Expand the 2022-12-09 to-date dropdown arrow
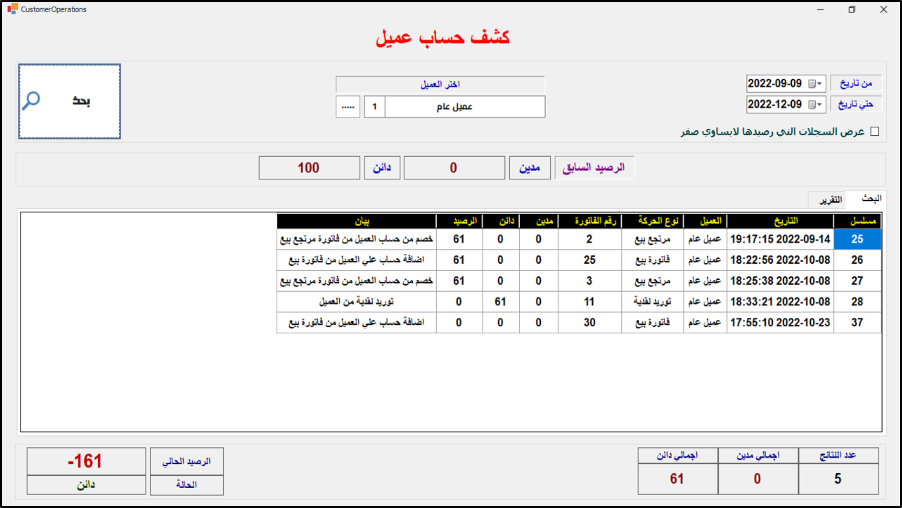Screen dimensions: 902x508 click(x=821, y=104)
